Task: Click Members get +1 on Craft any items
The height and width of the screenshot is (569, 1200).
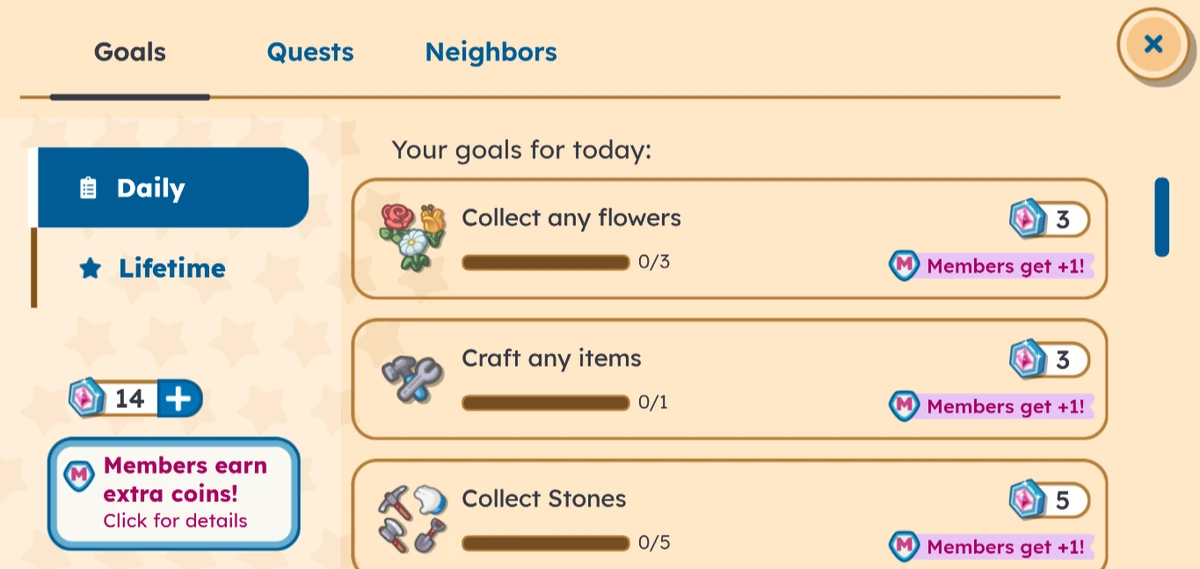Action: (x=991, y=406)
